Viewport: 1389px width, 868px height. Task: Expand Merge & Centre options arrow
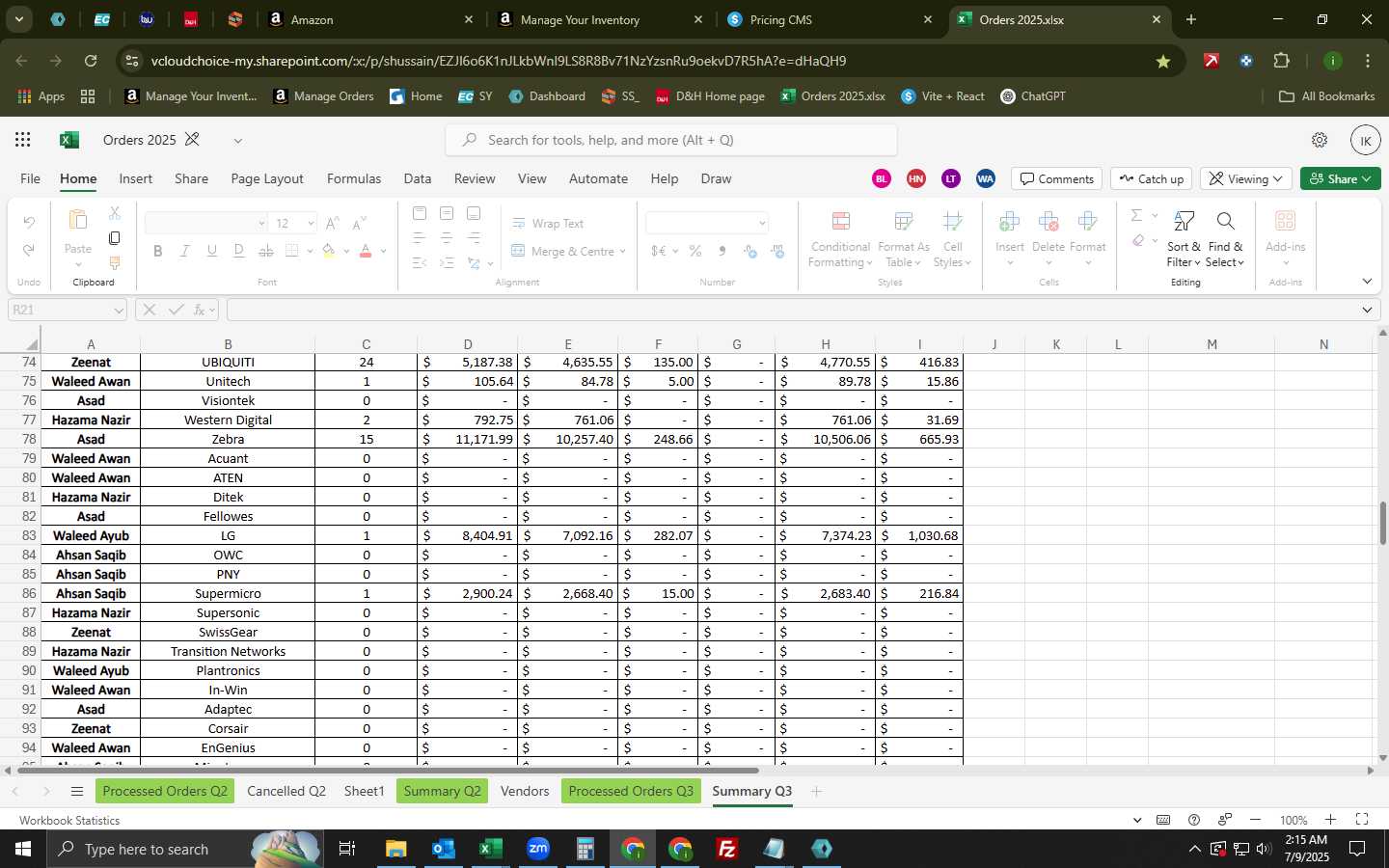pyautogui.click(x=623, y=251)
